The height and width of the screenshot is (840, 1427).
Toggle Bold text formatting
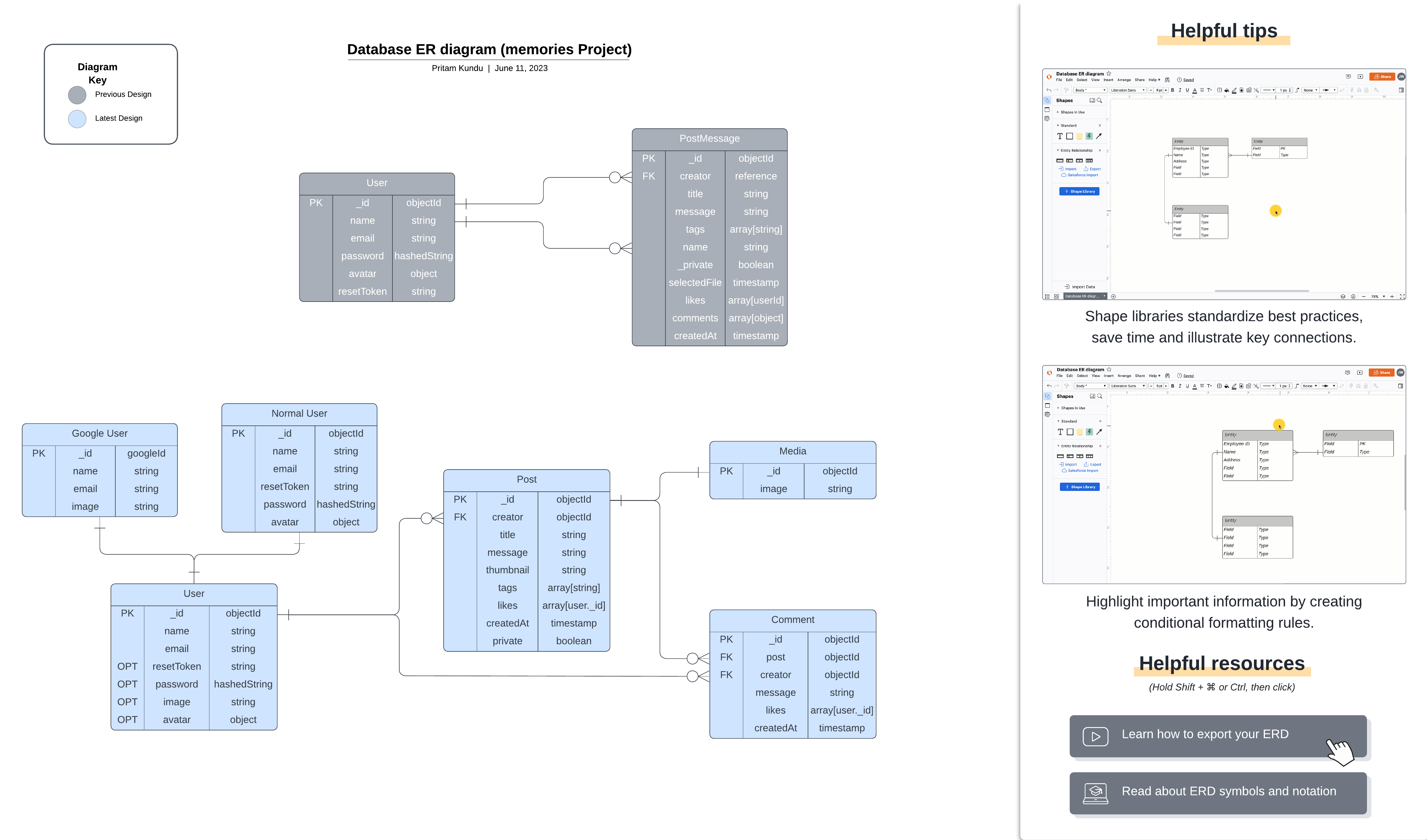click(x=1172, y=90)
